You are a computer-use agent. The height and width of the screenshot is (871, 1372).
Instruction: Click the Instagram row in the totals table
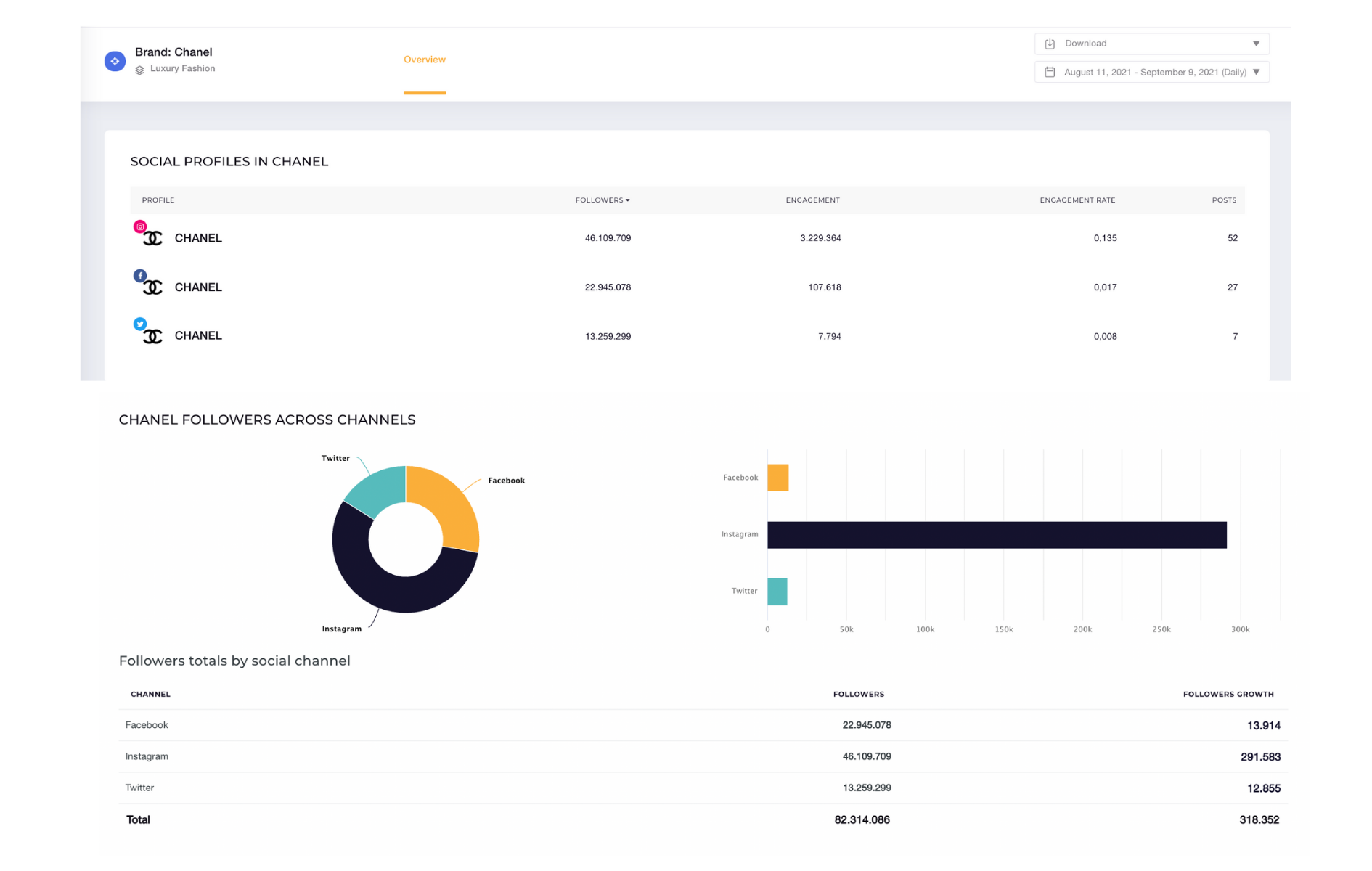tap(703, 756)
